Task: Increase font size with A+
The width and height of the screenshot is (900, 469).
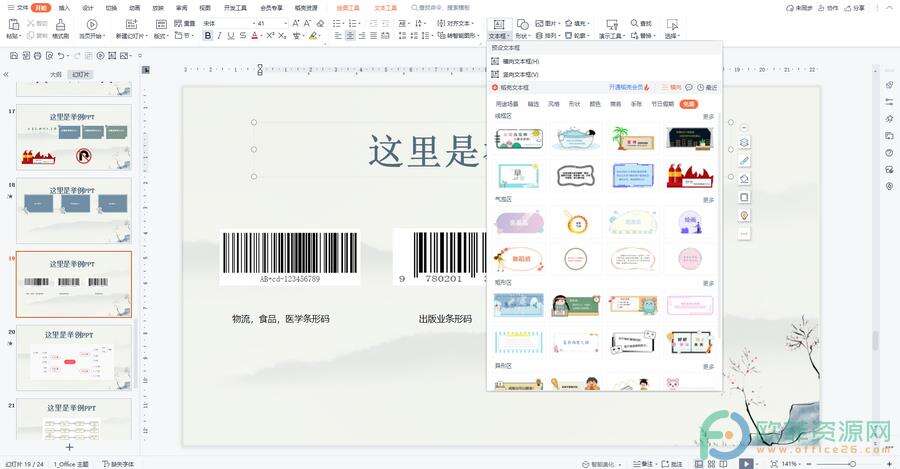Action: click(296, 23)
